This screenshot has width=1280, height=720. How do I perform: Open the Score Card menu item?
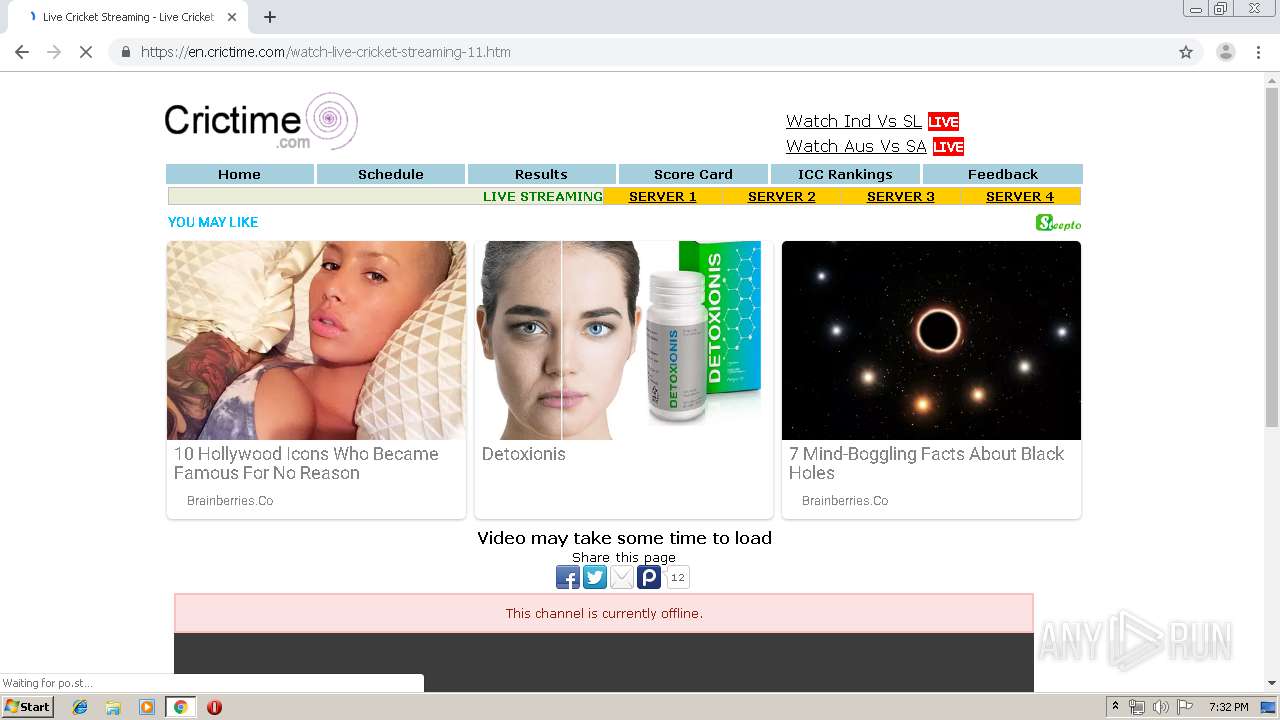(x=693, y=174)
